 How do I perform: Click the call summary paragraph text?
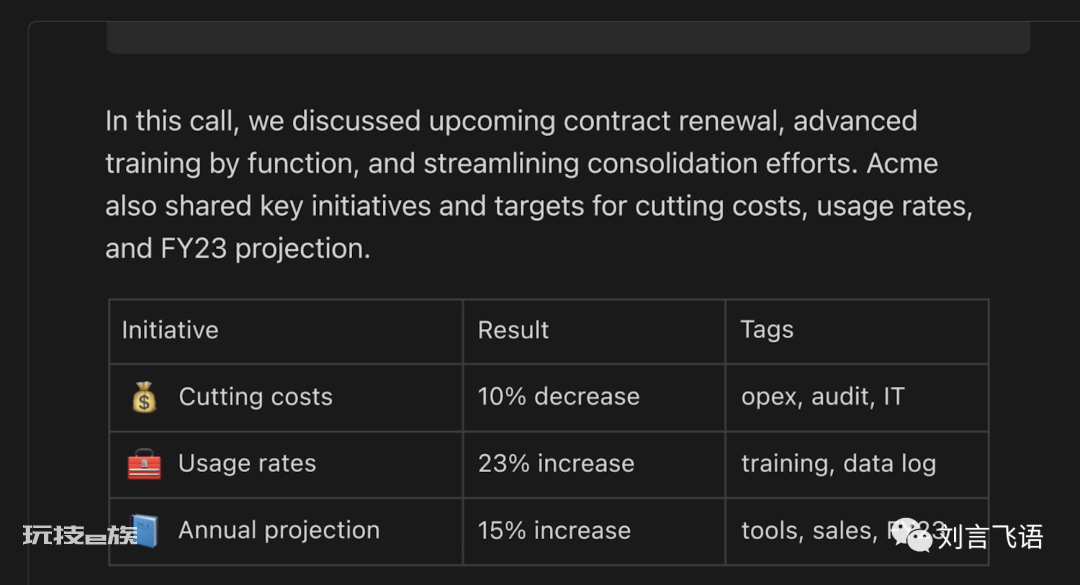539,185
